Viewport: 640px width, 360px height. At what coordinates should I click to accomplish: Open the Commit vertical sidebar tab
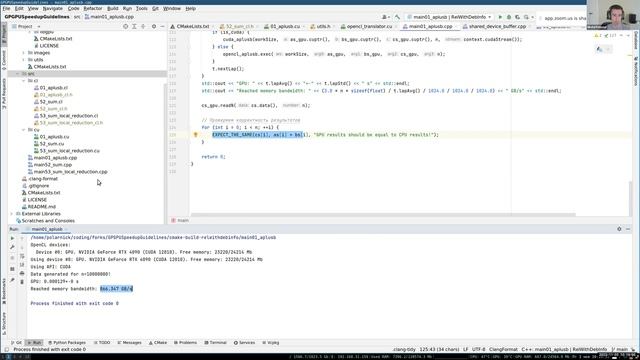pyautogui.click(x=4, y=60)
